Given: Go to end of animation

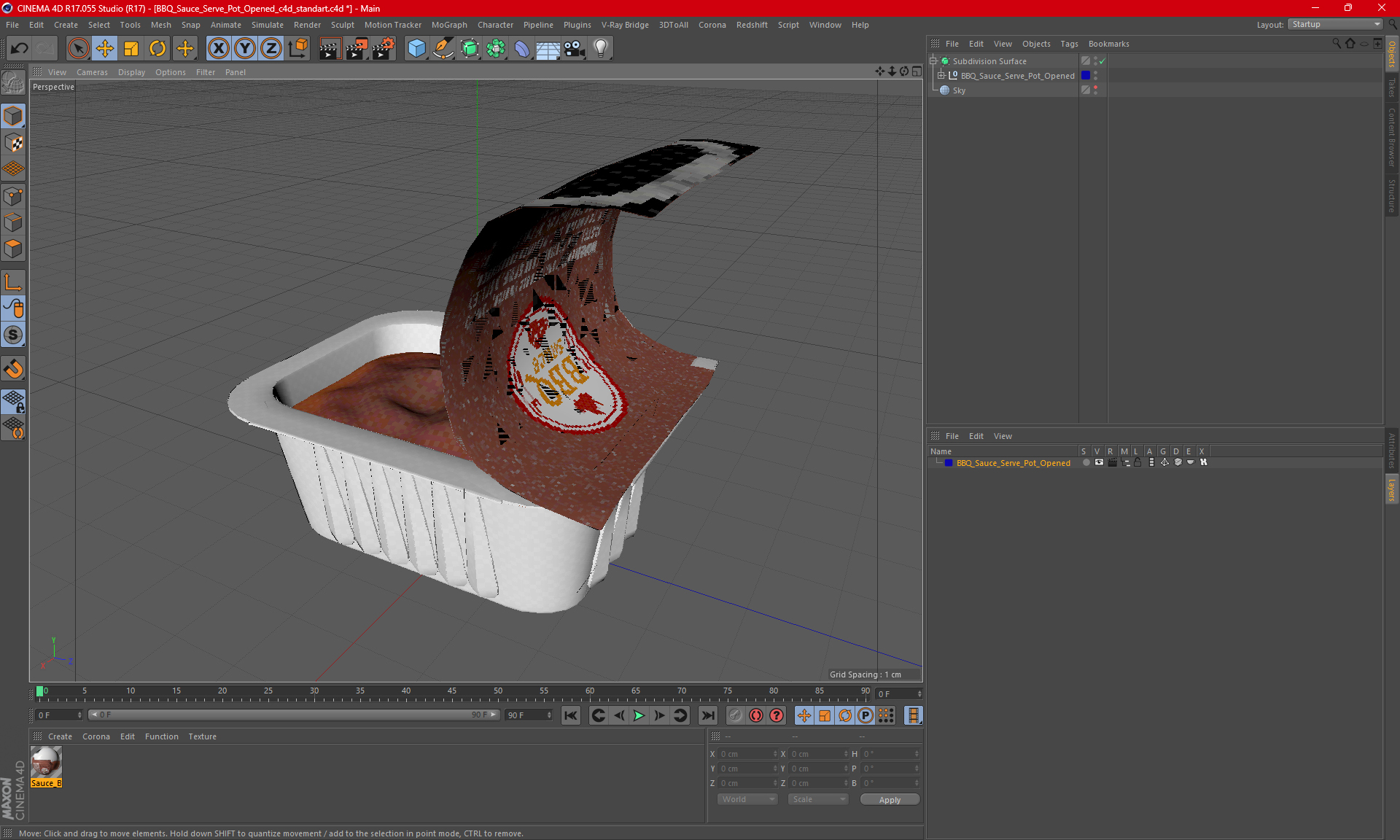Looking at the screenshot, I should (x=707, y=715).
